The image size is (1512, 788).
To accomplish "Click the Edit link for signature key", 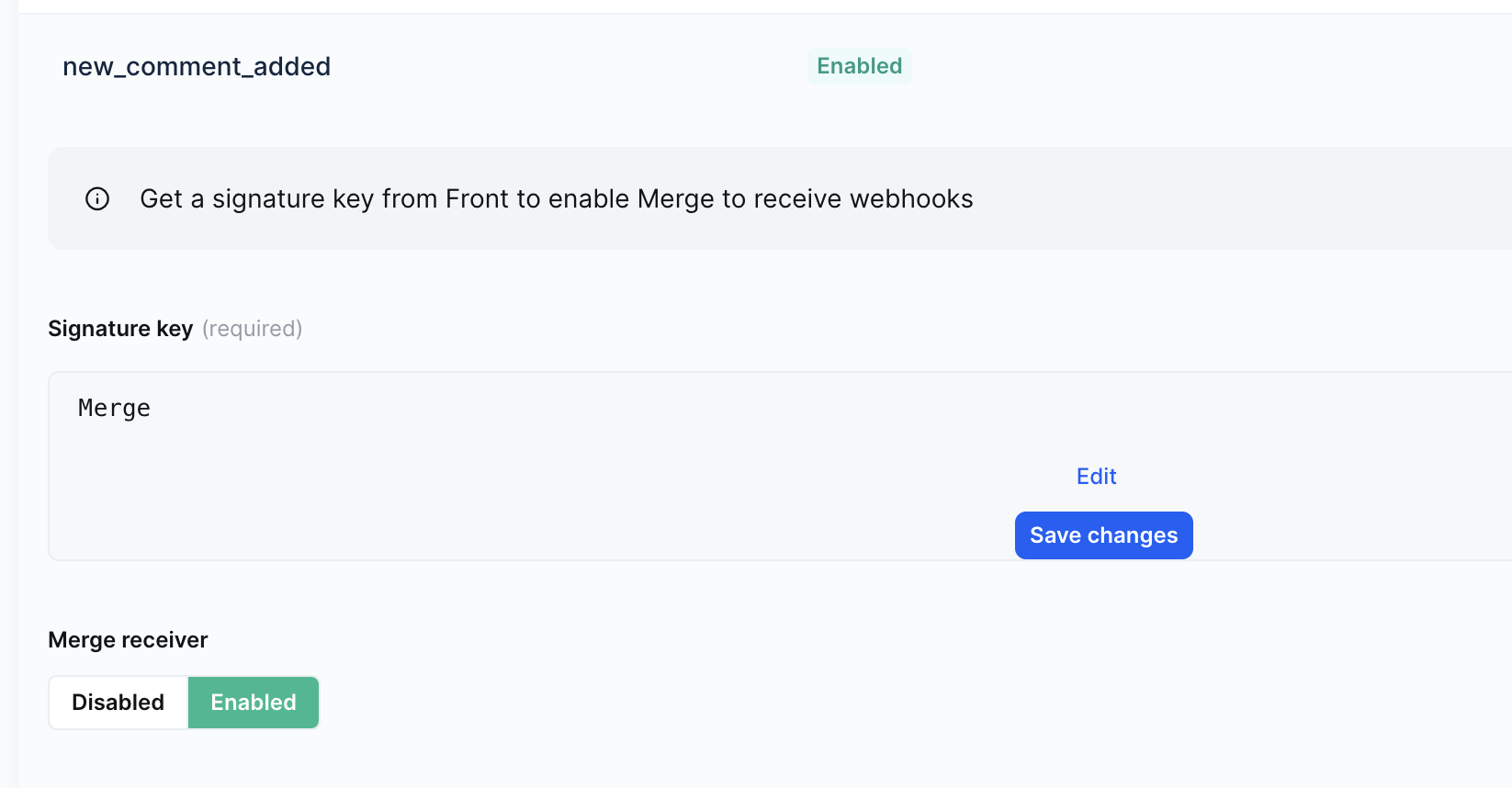I will click(1096, 477).
